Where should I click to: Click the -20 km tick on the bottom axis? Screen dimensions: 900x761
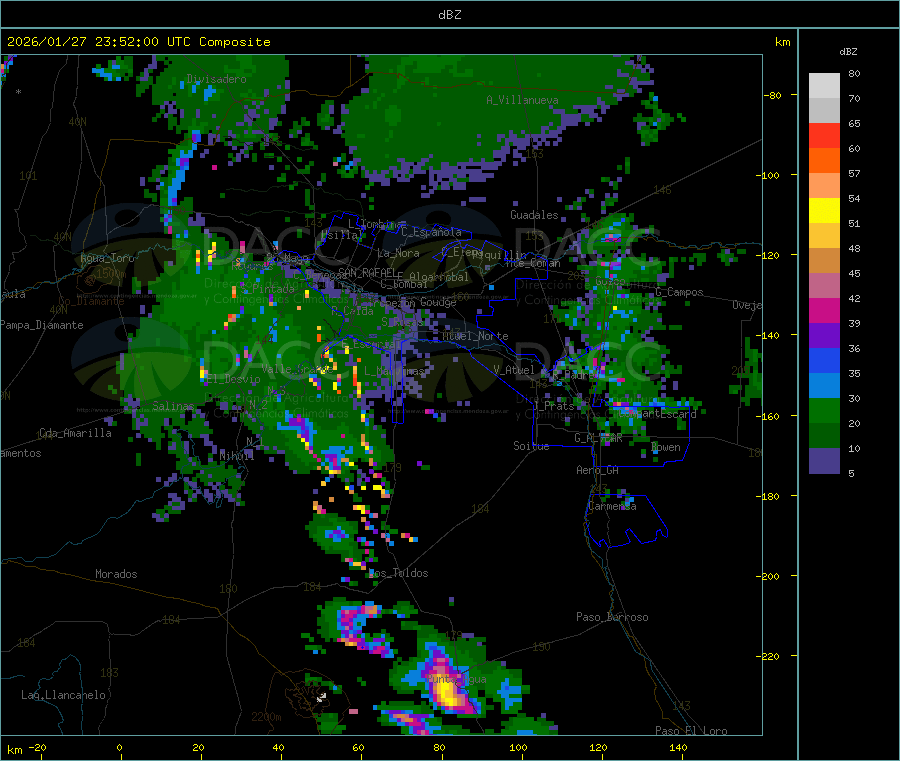coord(38,748)
